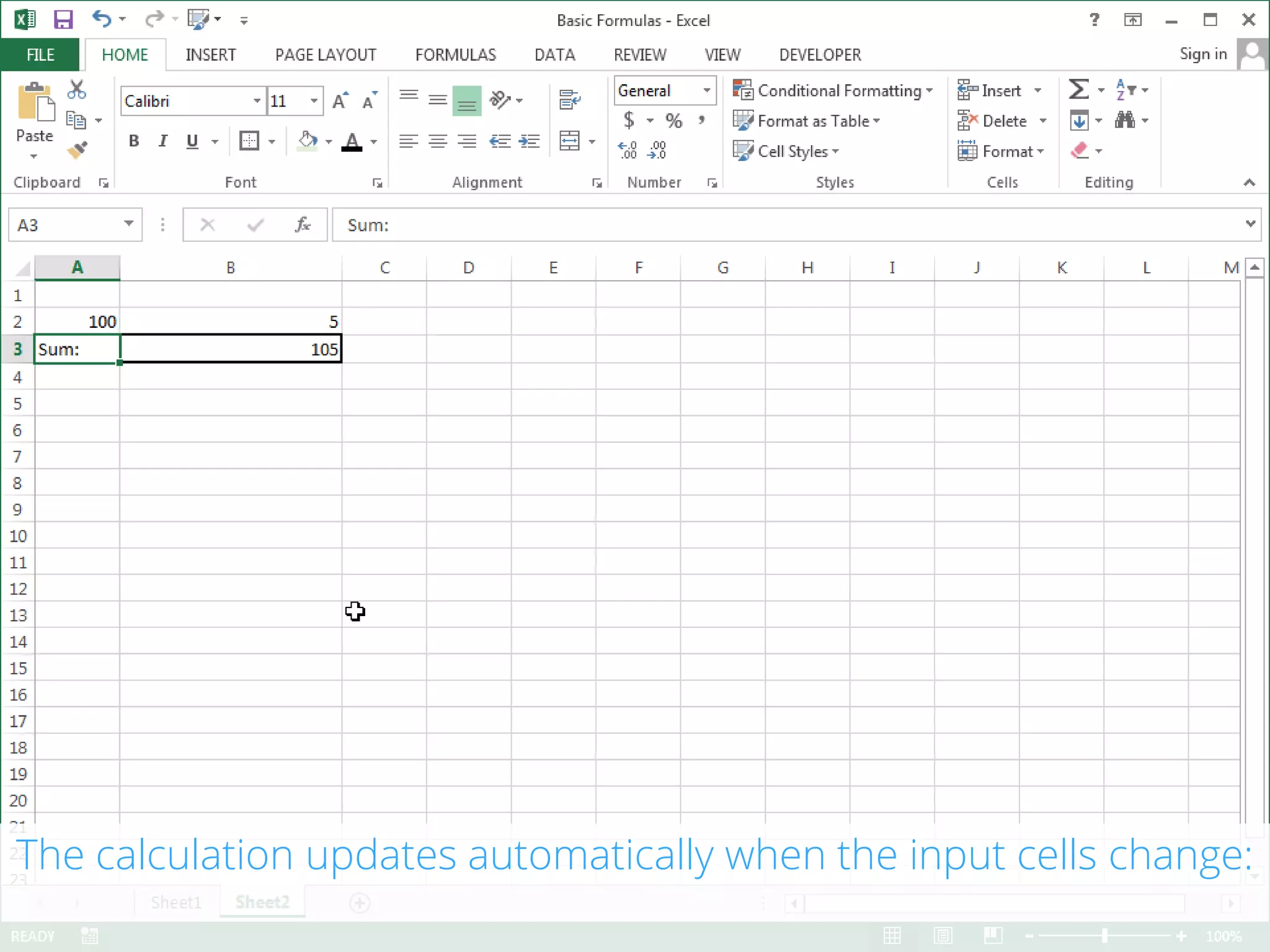This screenshot has height=952, width=1270.
Task: Open the Name Box dropdown arrow
Action: [x=128, y=224]
